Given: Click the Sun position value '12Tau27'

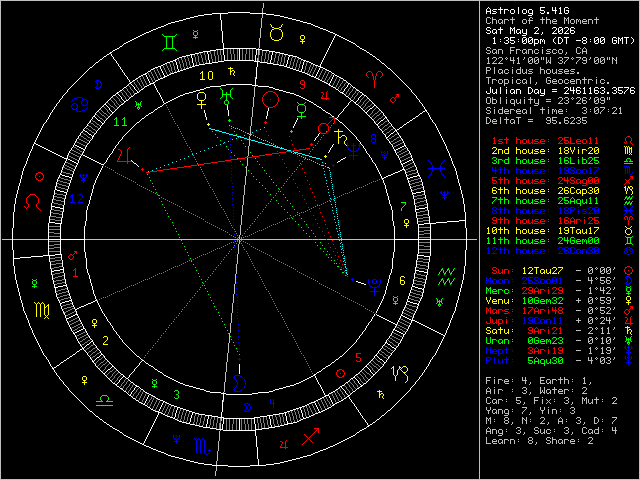Looking at the screenshot, I should pos(542,271).
